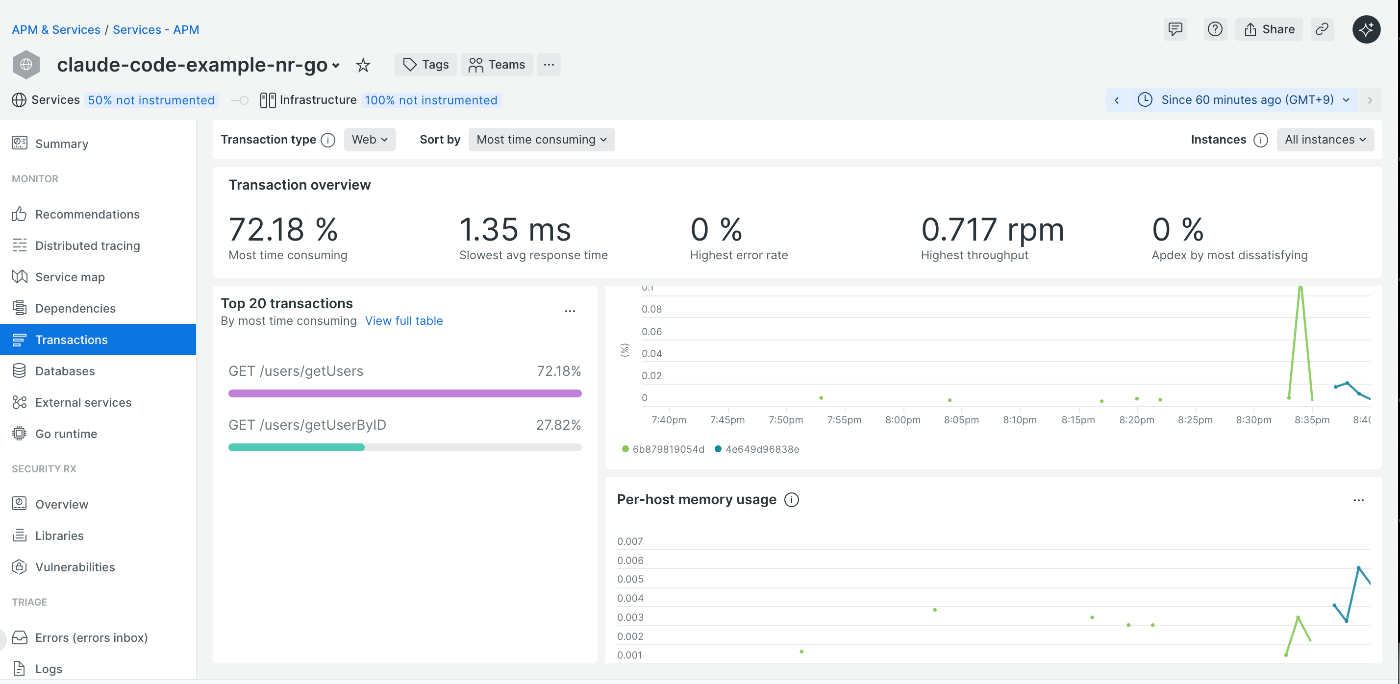Open the Top 20 transactions ellipsis menu
Image resolution: width=1400 pixels, height=684 pixels.
(x=570, y=311)
